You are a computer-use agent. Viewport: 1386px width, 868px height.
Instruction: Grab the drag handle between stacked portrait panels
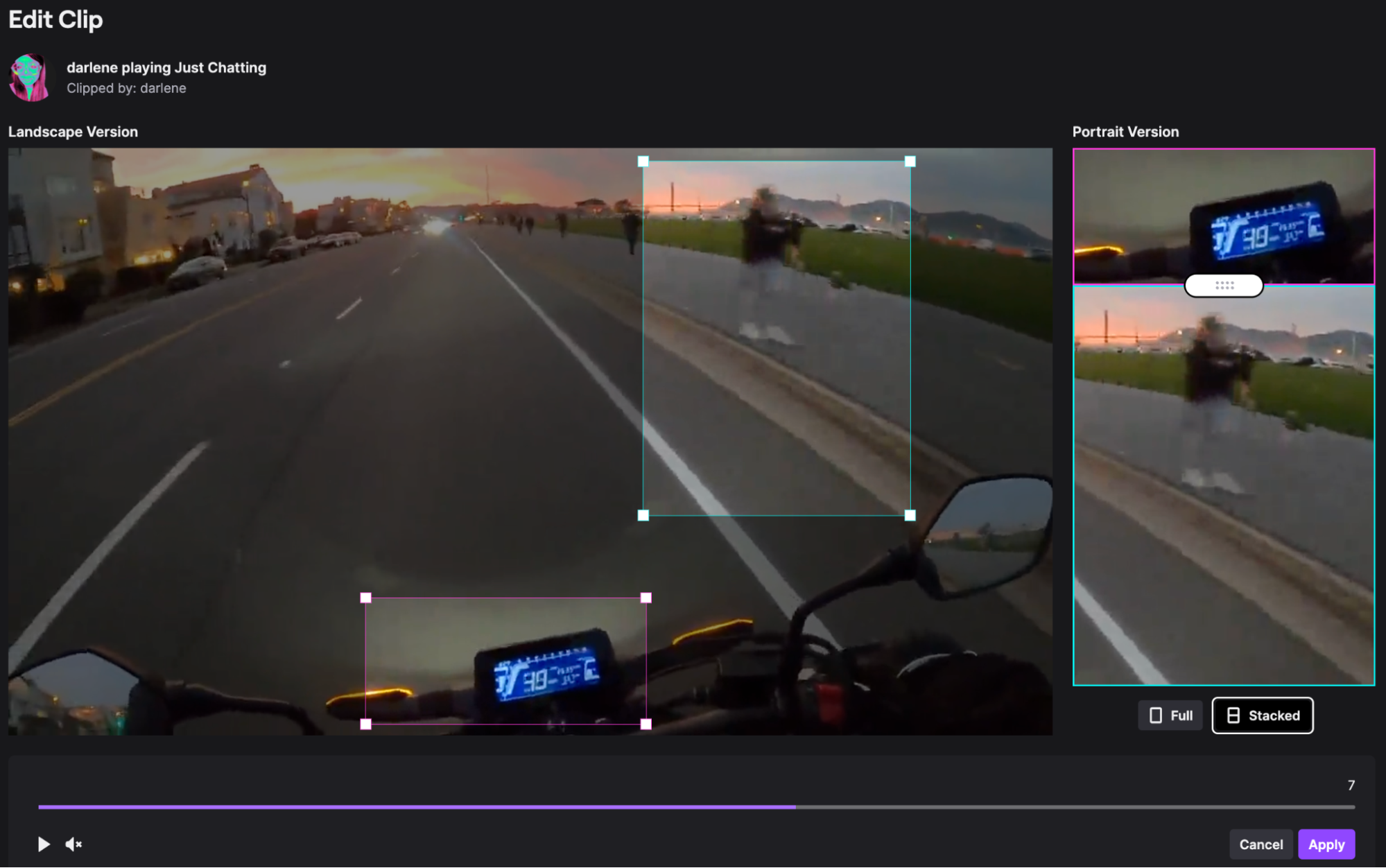click(1223, 286)
